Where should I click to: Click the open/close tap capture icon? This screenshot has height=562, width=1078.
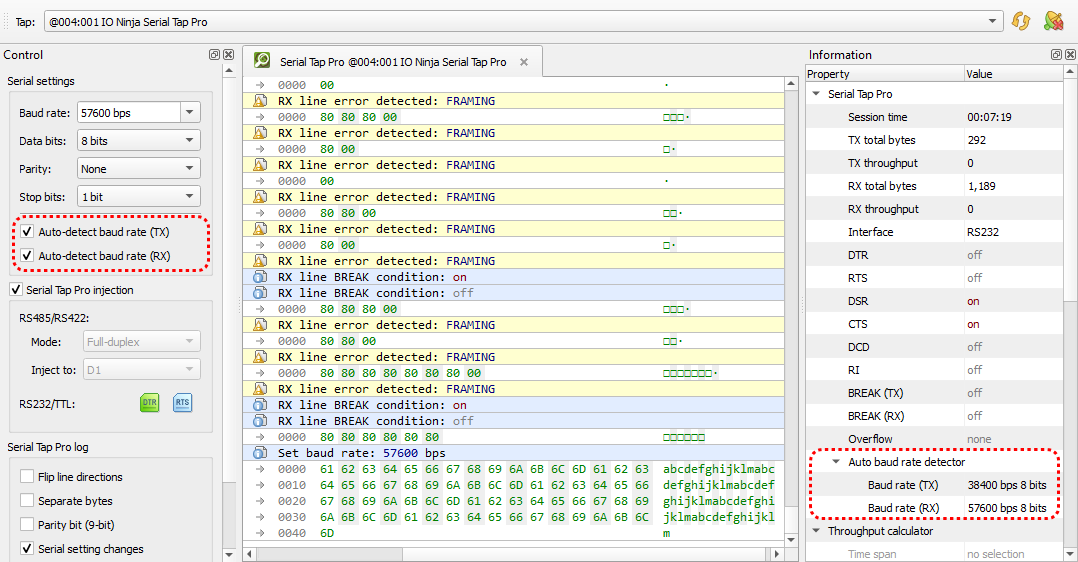(1053, 21)
